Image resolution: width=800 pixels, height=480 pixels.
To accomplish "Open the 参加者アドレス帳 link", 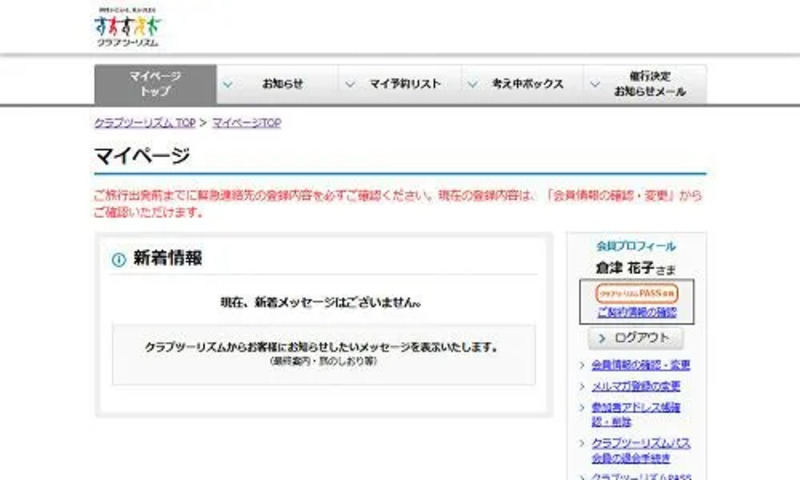I will tap(636, 415).
